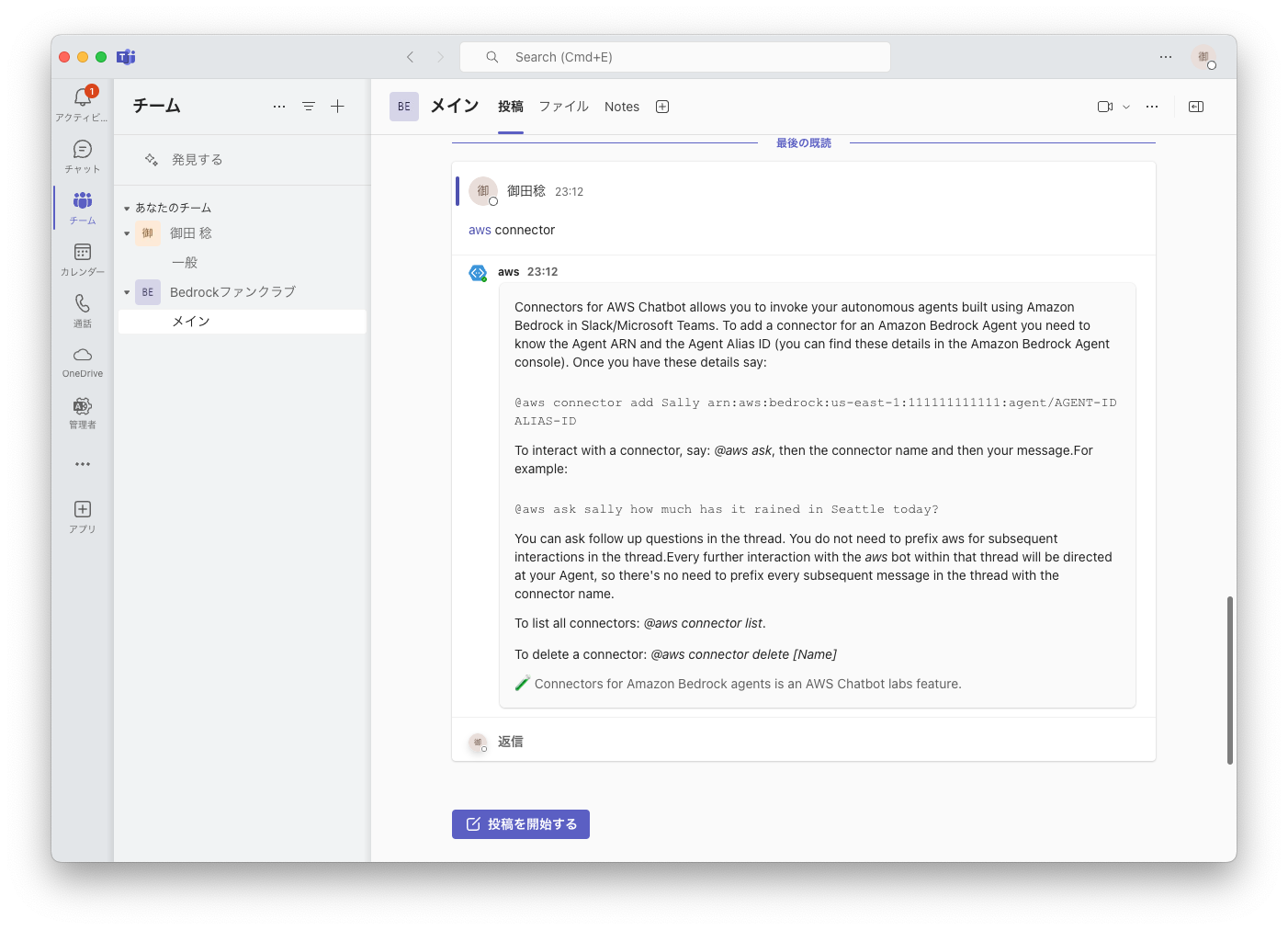1288x930 pixels.
Task: Click the conversation vertical scrollbar
Action: click(x=1230, y=680)
